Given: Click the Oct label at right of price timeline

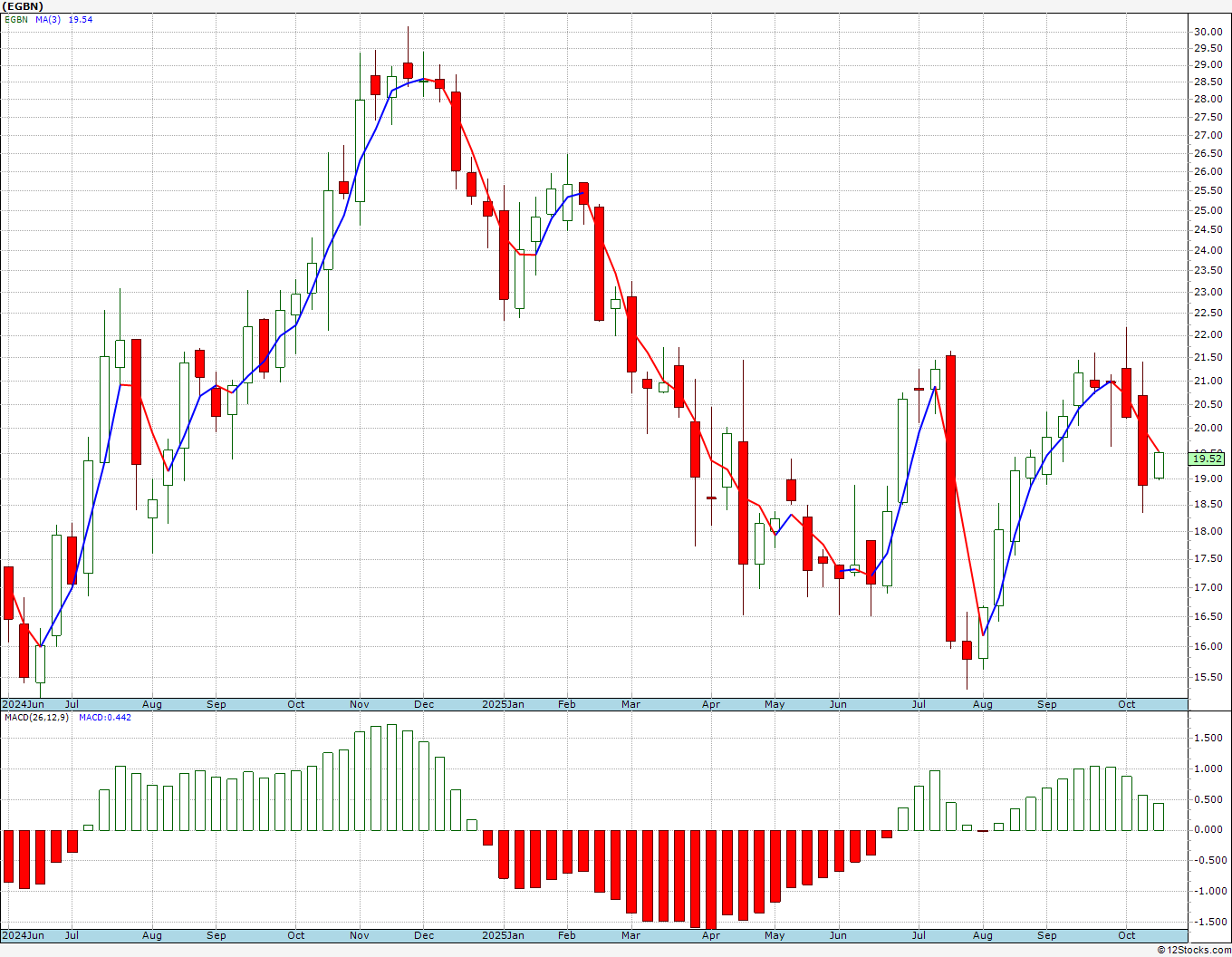Looking at the screenshot, I should click(1126, 704).
